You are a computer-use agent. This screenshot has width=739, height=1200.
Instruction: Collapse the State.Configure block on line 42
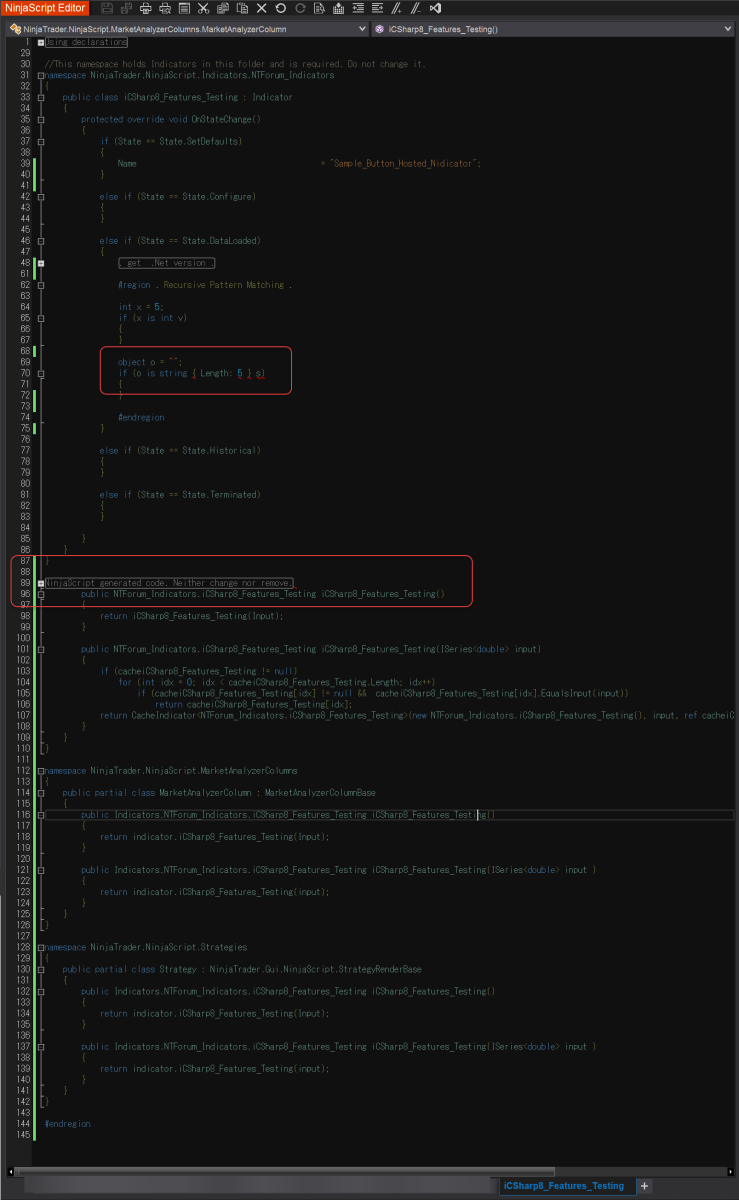coord(41,197)
